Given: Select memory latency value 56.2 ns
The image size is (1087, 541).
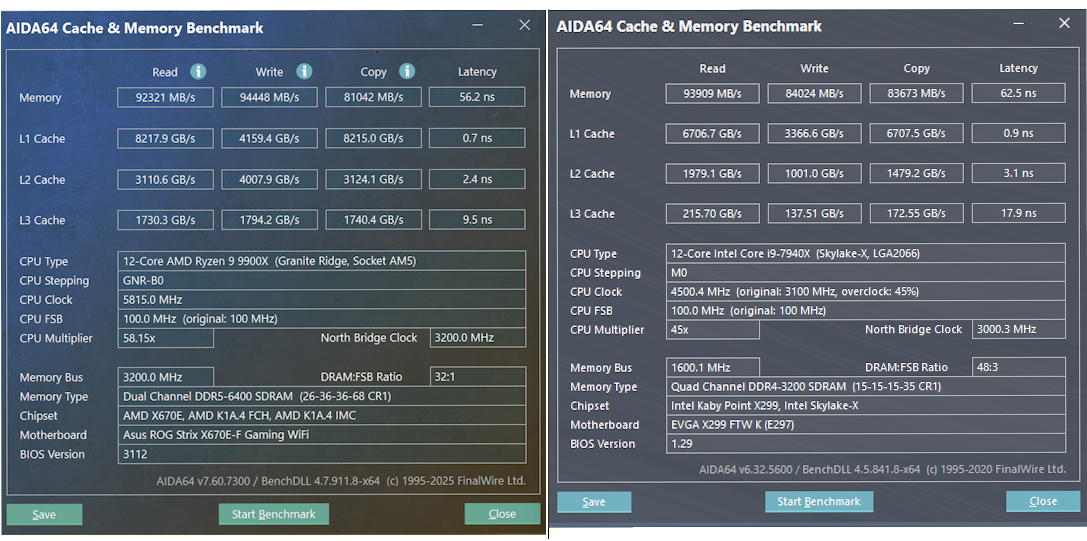Looking at the screenshot, I should 477,98.
